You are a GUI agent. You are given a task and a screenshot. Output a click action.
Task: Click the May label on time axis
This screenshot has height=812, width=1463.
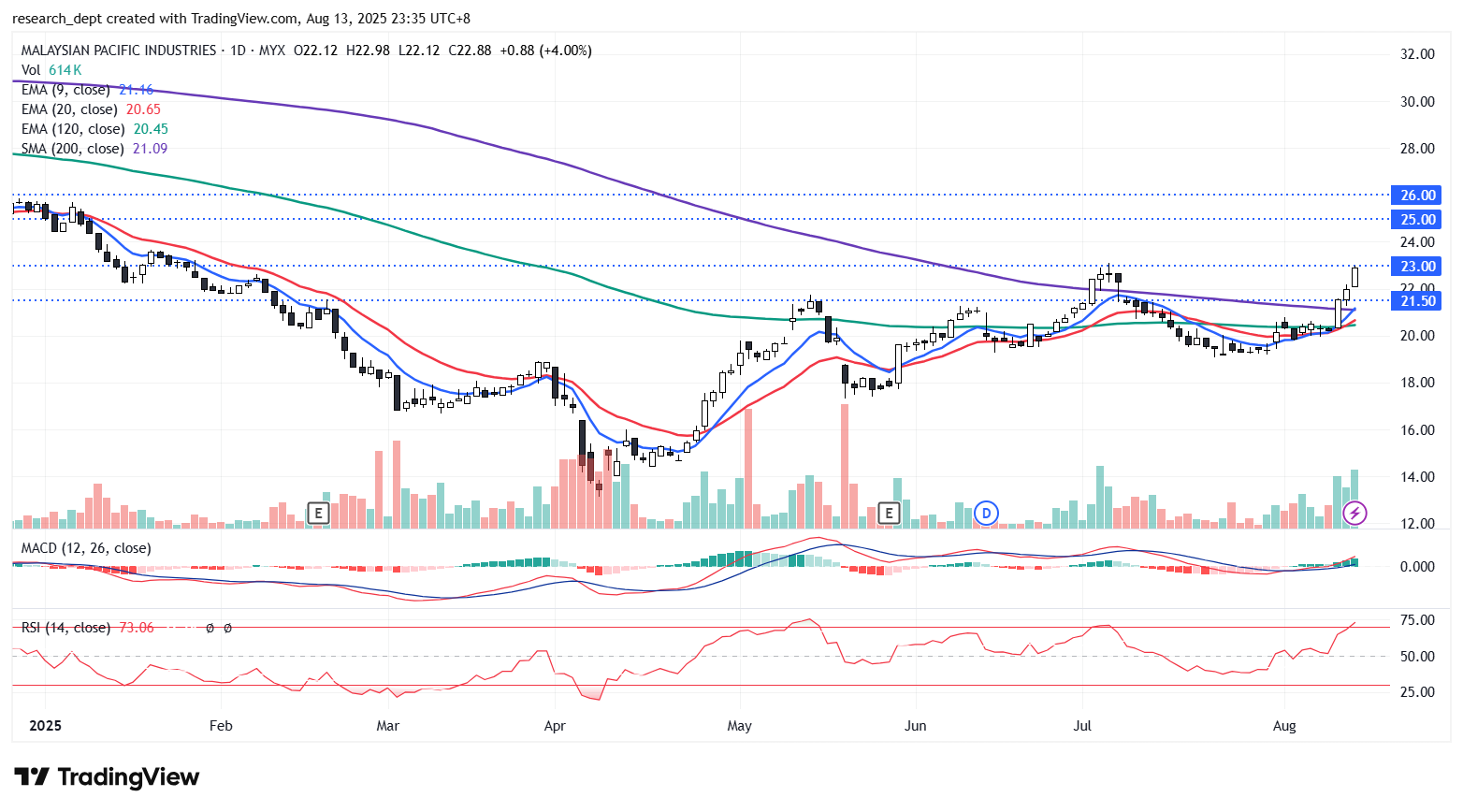pyautogui.click(x=739, y=726)
